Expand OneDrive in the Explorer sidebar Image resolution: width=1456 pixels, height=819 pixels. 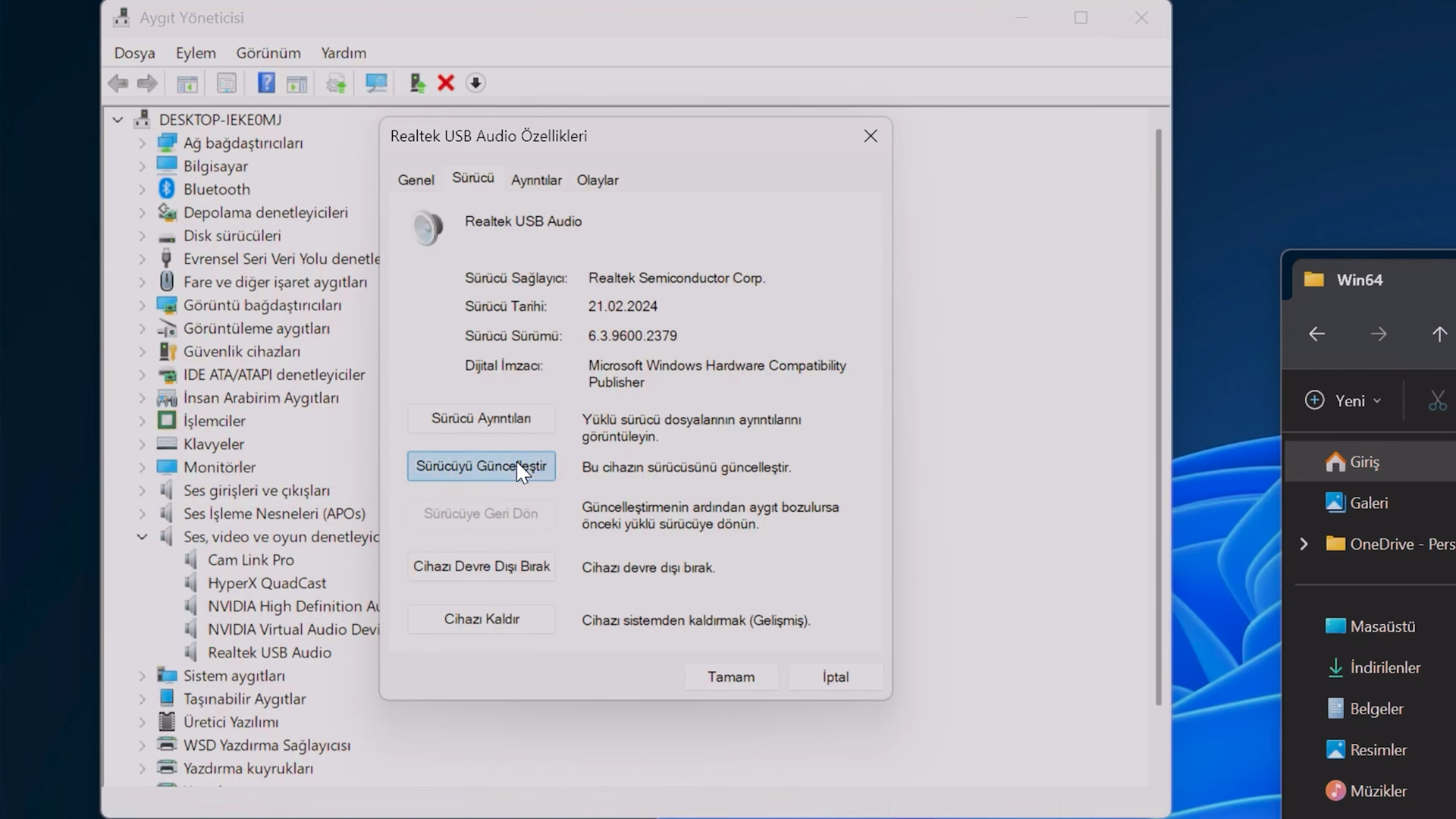coord(1304,544)
